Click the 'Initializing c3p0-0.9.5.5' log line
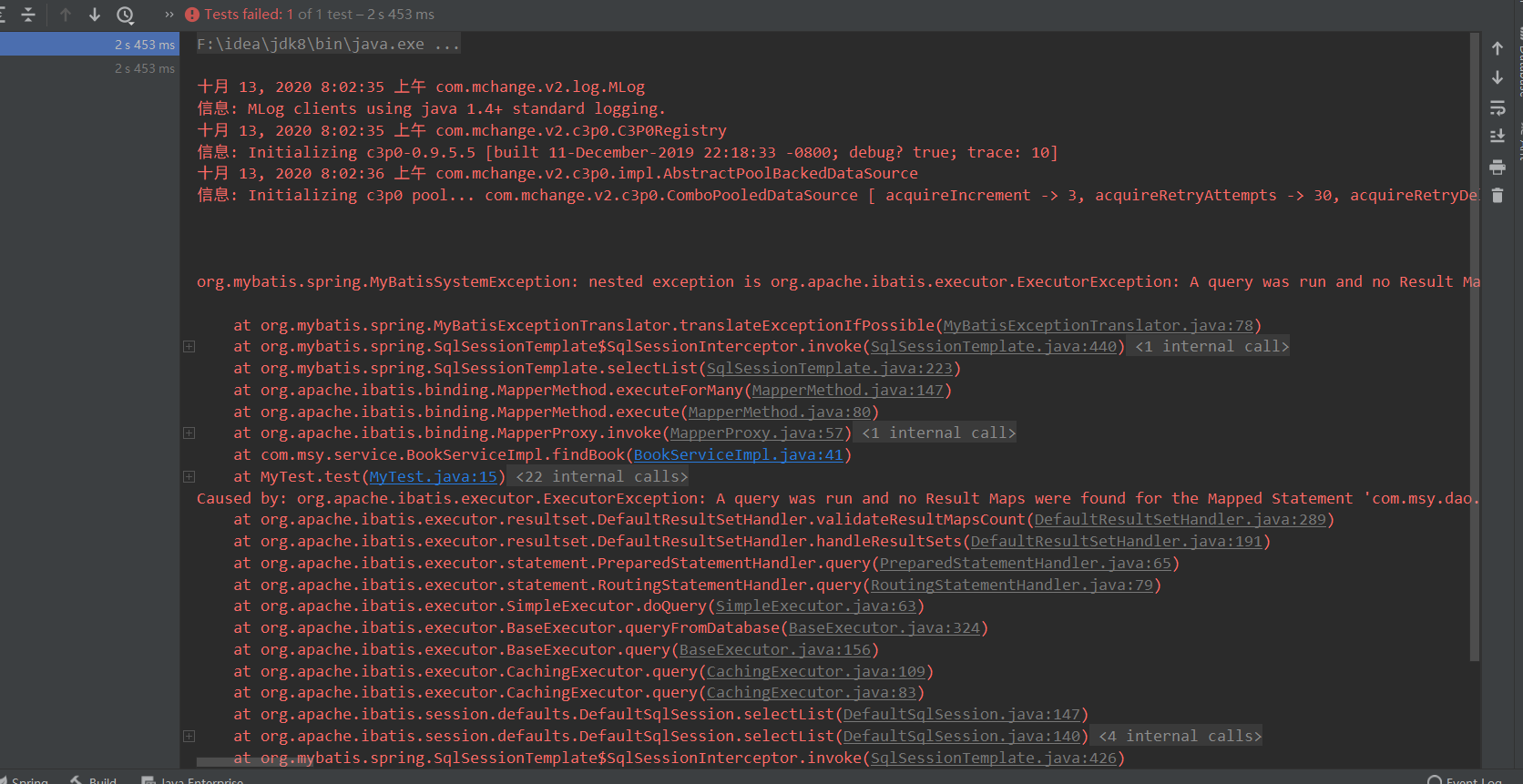 (x=628, y=152)
